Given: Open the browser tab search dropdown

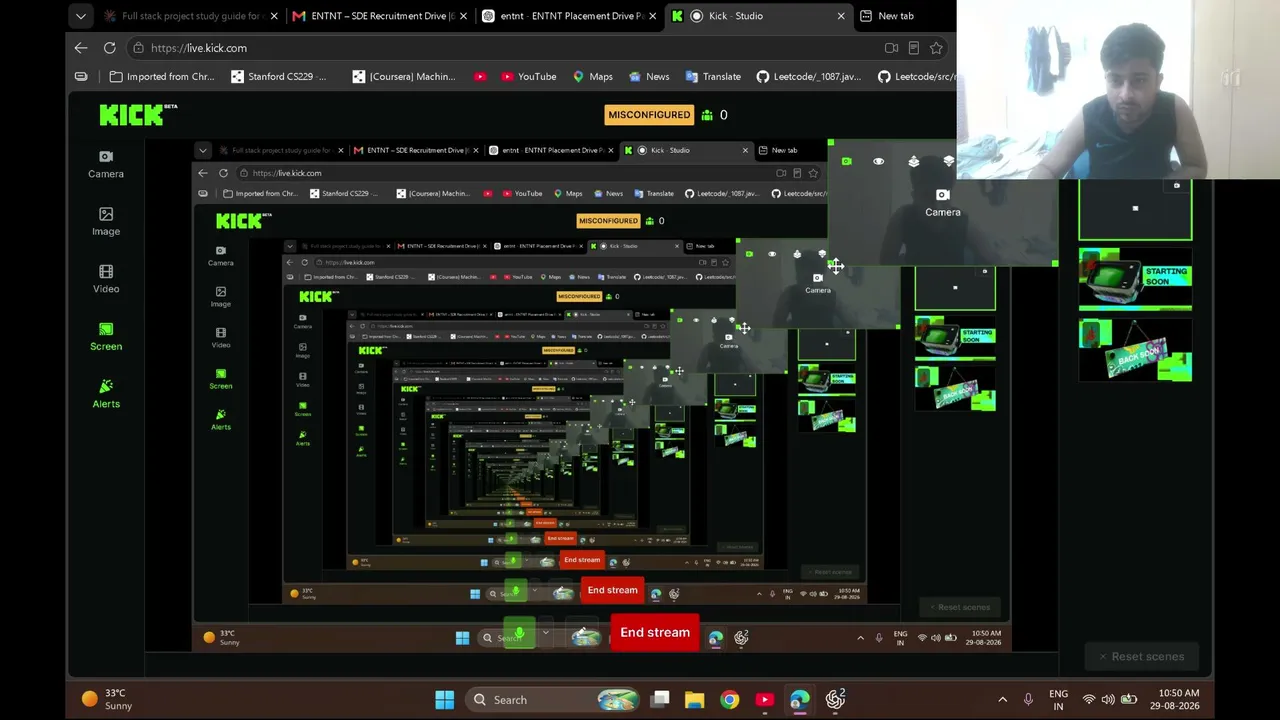Looking at the screenshot, I should [x=81, y=16].
